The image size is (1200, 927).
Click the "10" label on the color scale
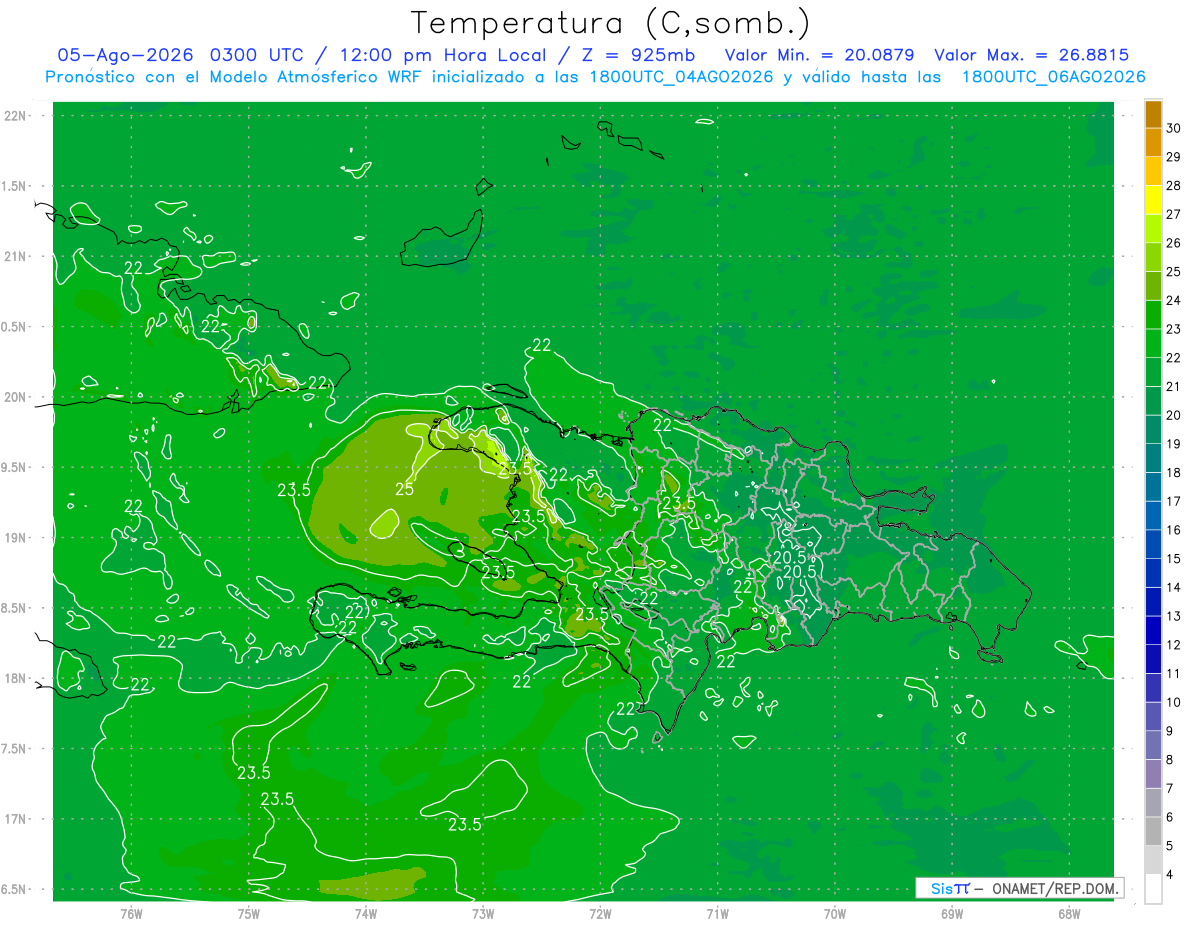[1174, 702]
